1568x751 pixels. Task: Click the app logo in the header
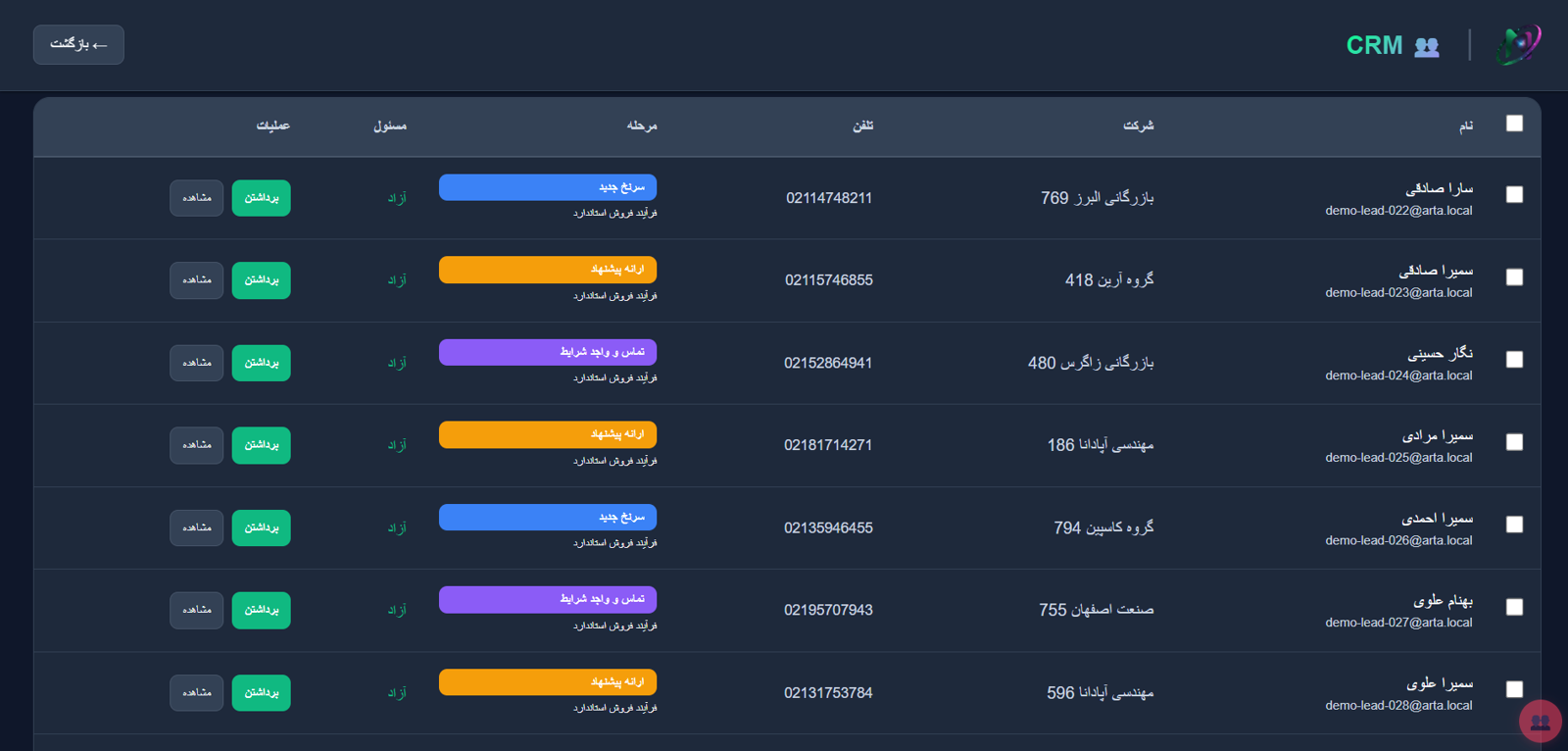click(x=1518, y=44)
